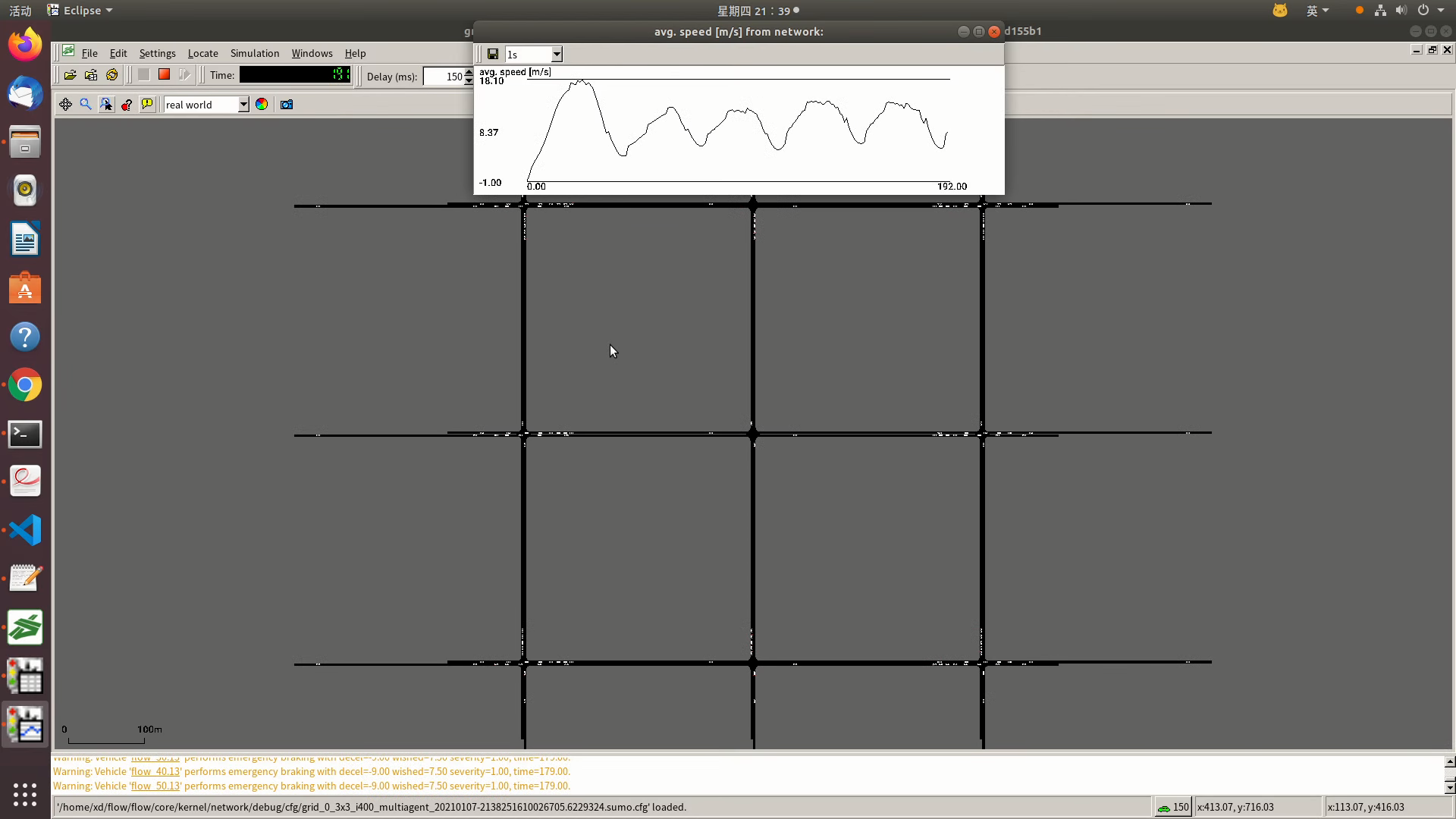Viewport: 1456px width, 819px height.
Task: Click the open network icon
Action: (91, 75)
